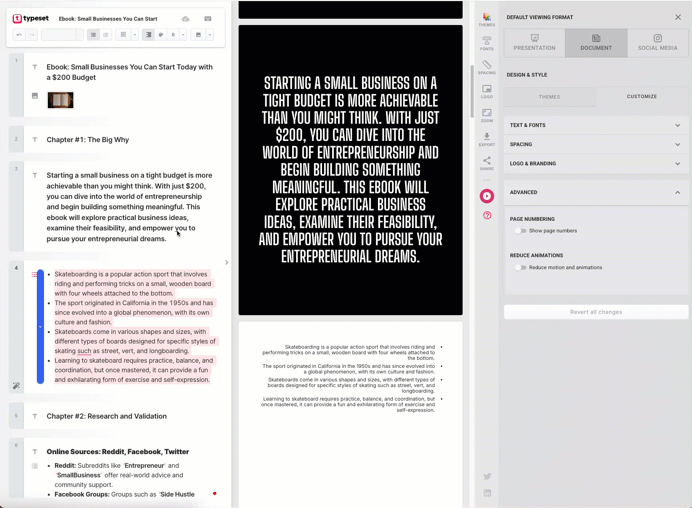Viewport: 692px width, 508px height.
Task: Toggle Reduce motion and animations switch
Action: 521,267
